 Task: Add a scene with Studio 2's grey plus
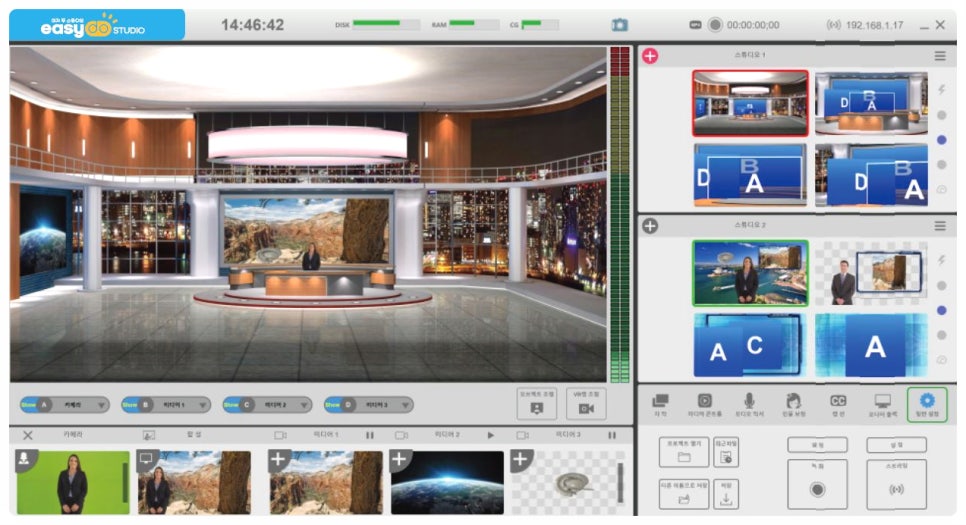point(650,226)
